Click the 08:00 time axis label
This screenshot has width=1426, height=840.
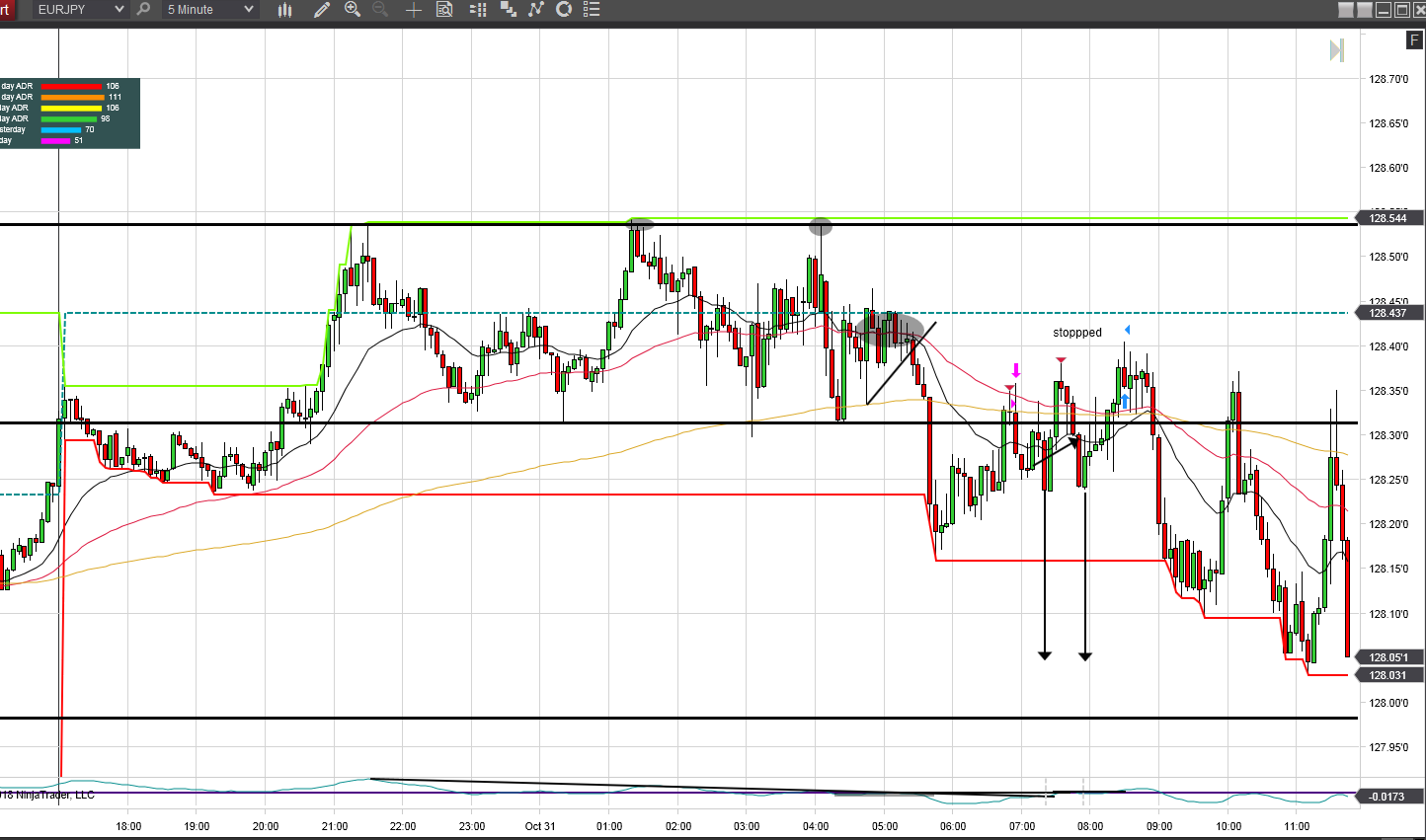pos(1090,826)
